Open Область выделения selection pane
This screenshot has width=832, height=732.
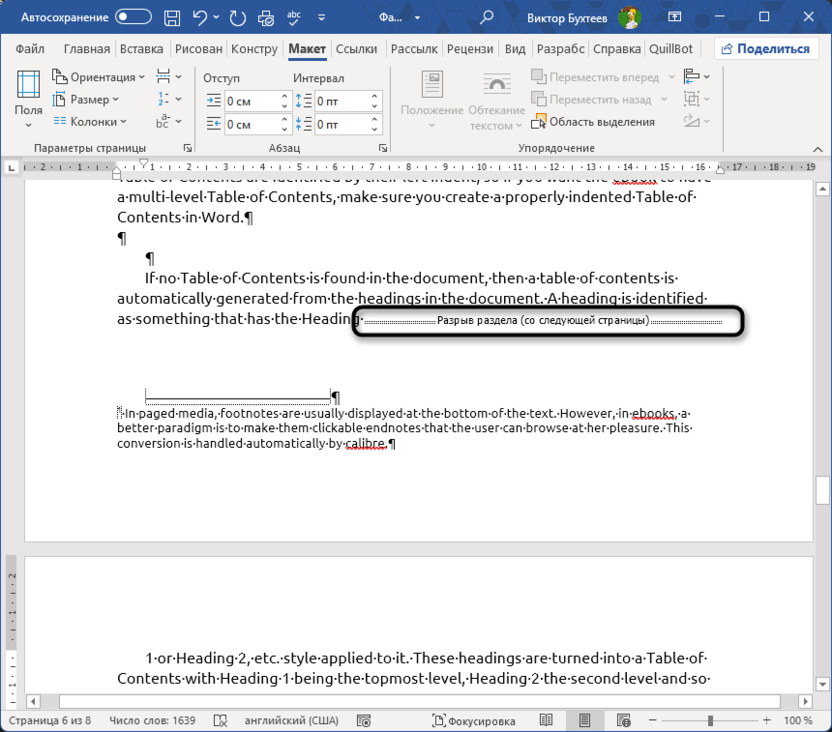pyautogui.click(x=592, y=122)
